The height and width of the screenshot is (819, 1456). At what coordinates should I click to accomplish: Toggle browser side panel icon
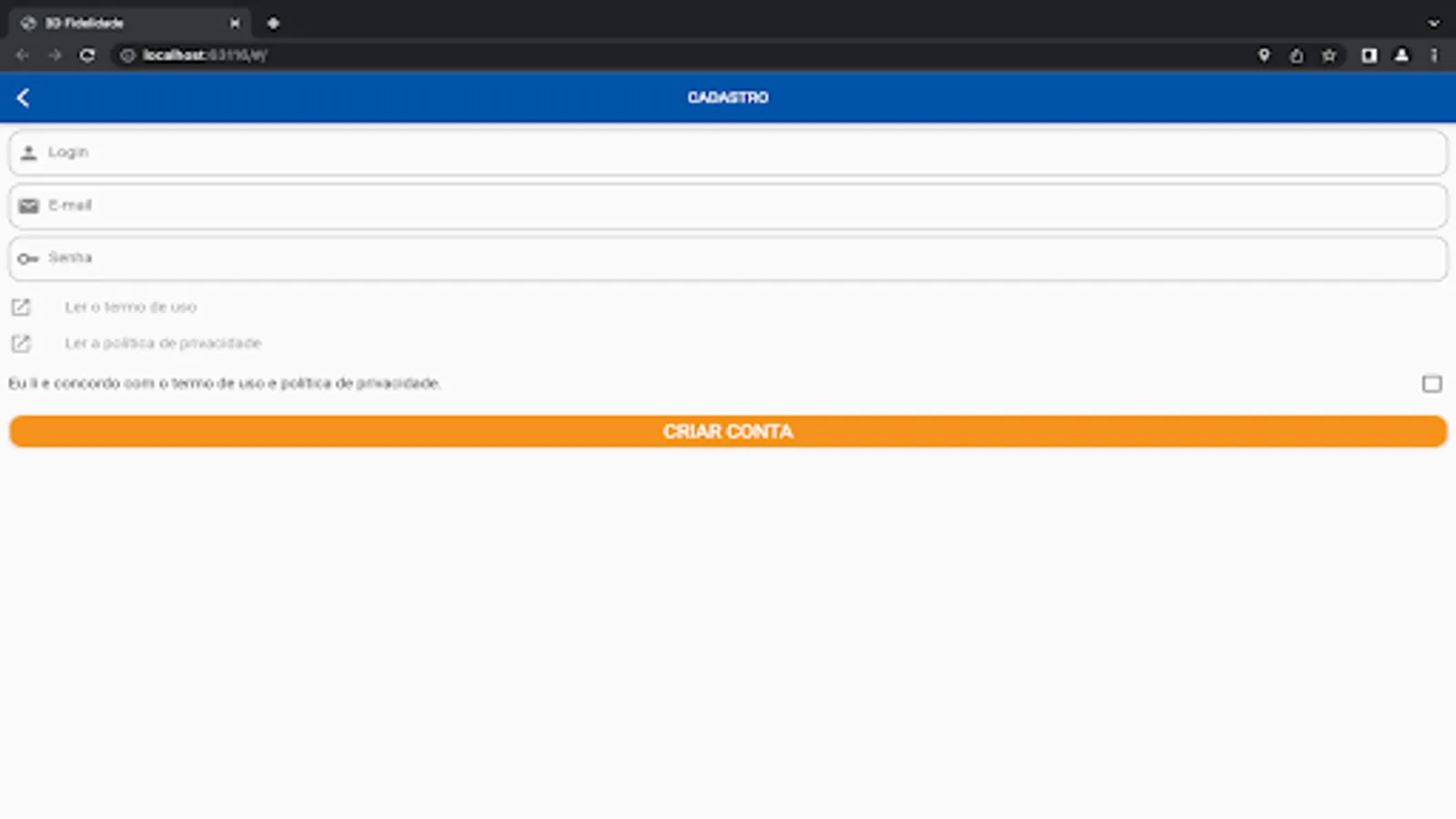1369,56
